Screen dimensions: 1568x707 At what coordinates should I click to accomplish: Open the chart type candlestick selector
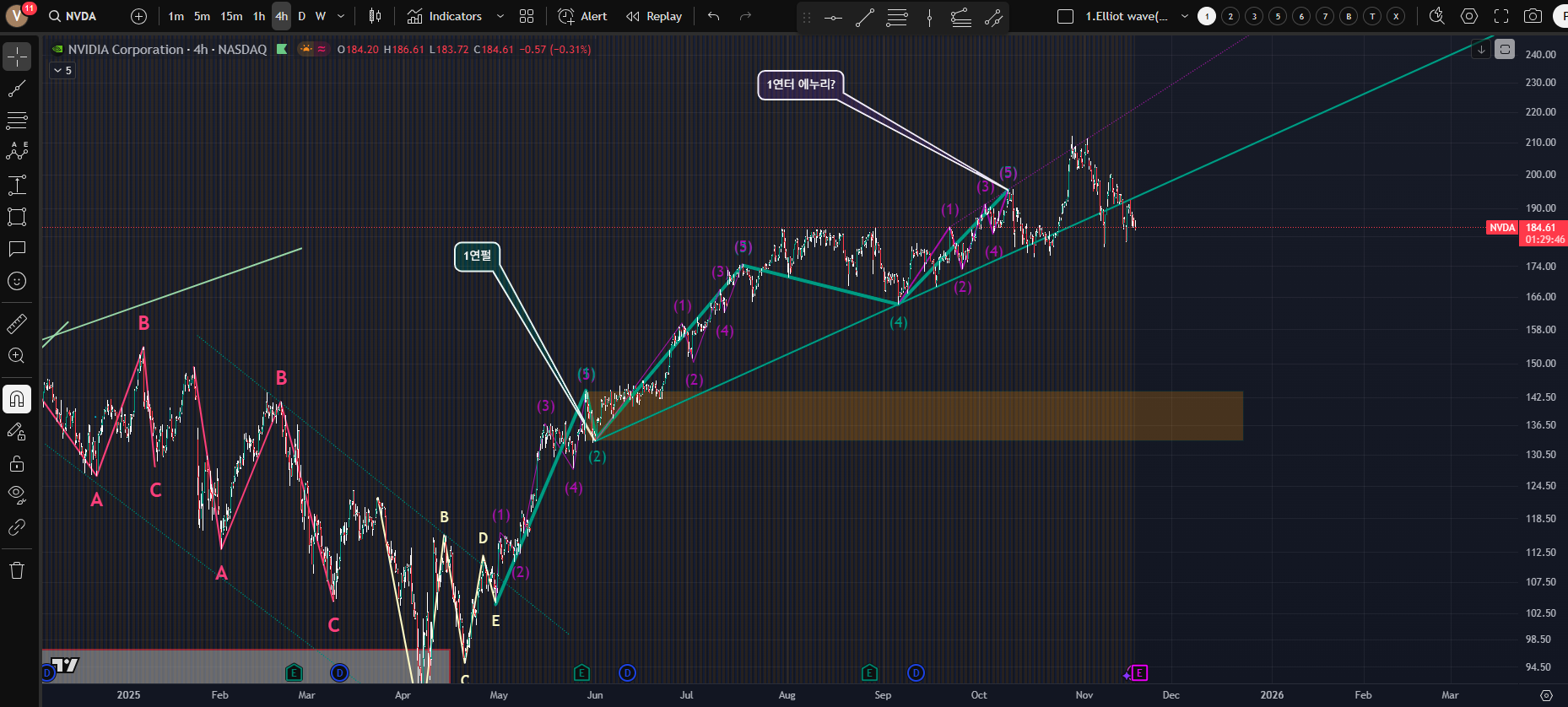[376, 16]
